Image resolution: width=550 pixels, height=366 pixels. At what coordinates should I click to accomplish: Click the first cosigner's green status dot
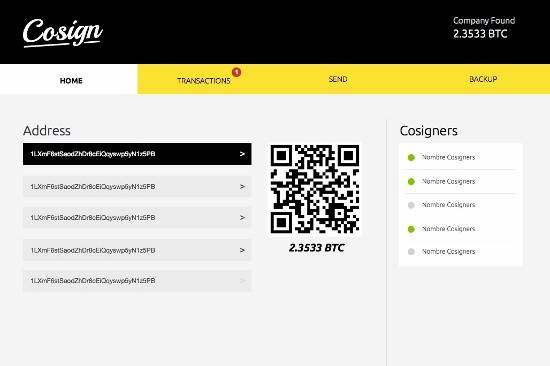click(411, 158)
